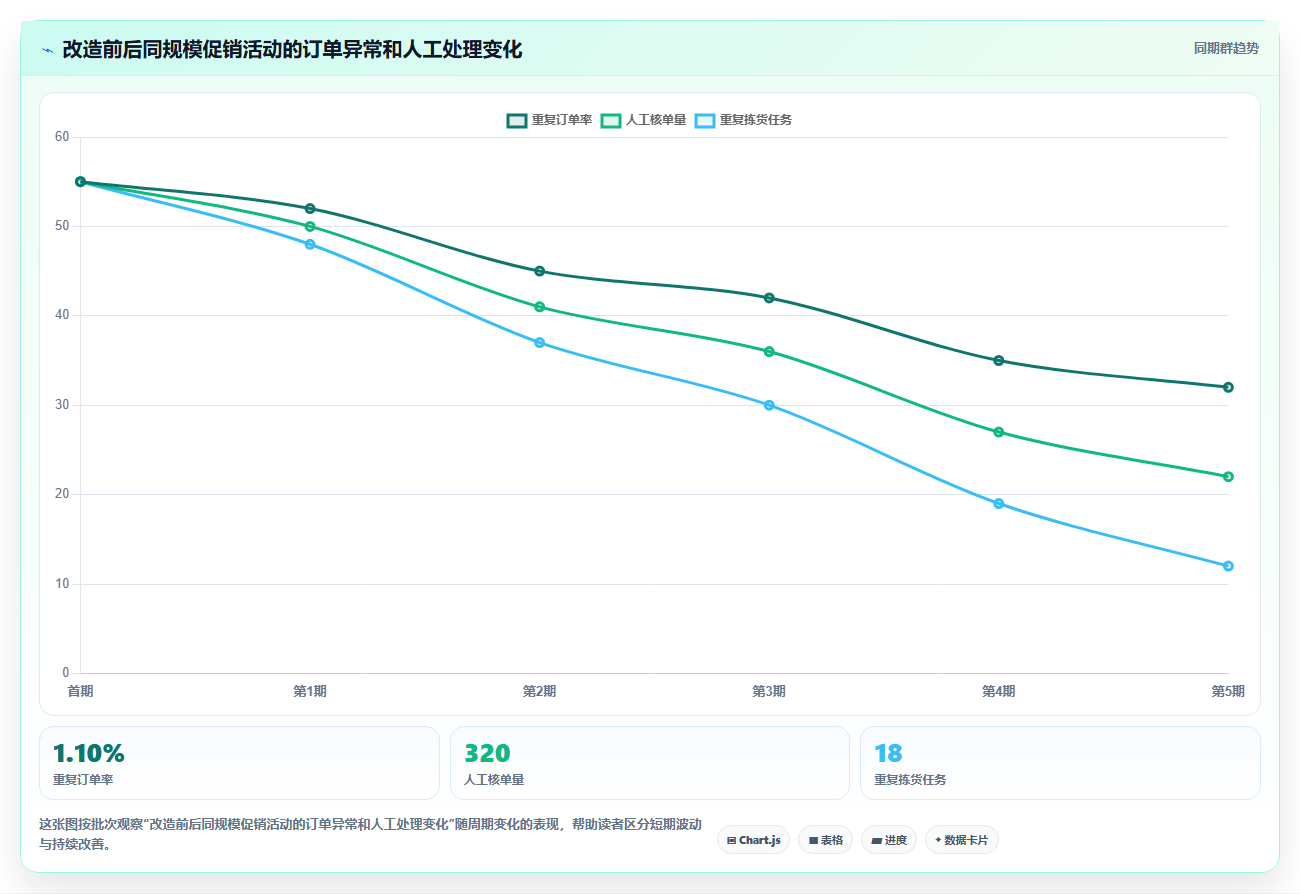Screen dimensions: 1300x894
Task: Click the 首期 x-axis label
Action: coord(81,691)
